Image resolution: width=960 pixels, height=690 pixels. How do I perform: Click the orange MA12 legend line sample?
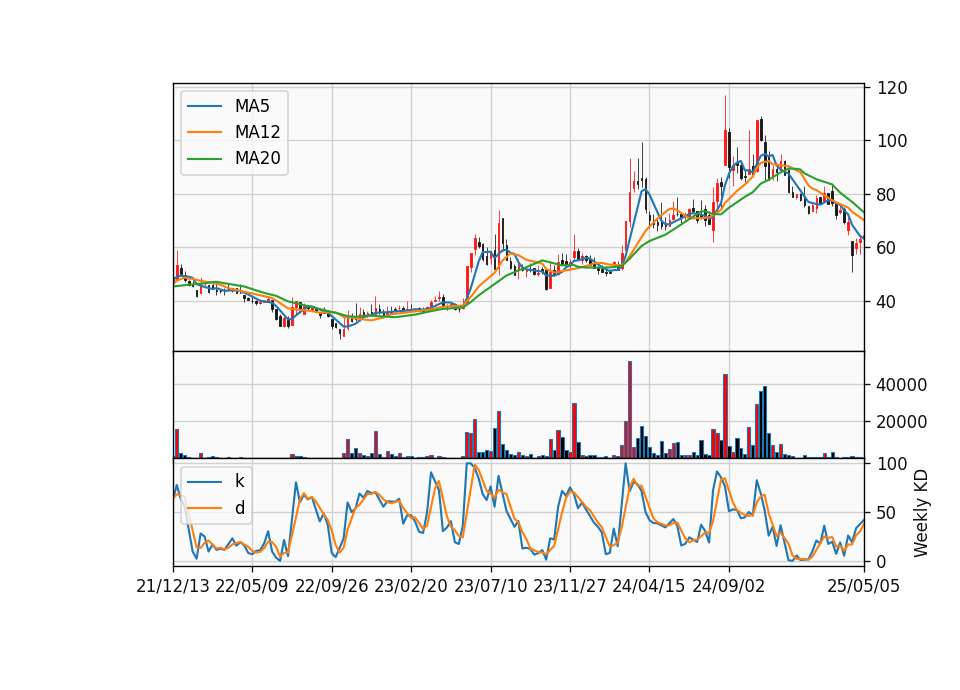204,132
